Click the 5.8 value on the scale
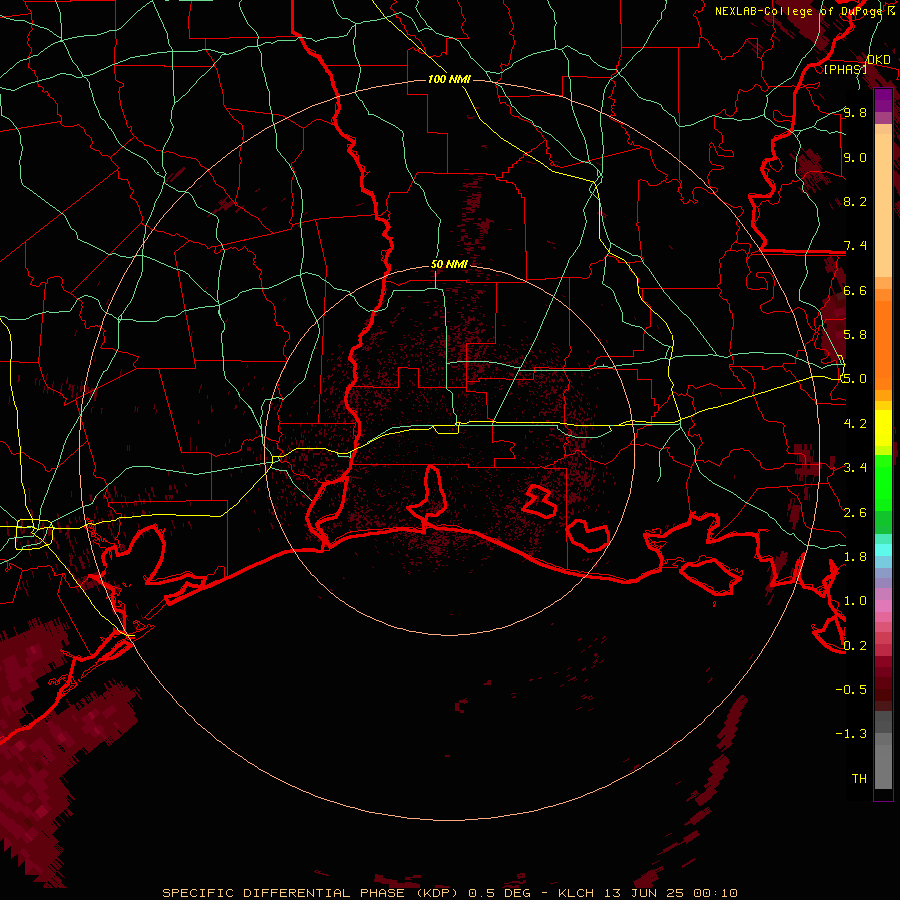Viewport: 900px width, 900px height. click(855, 335)
